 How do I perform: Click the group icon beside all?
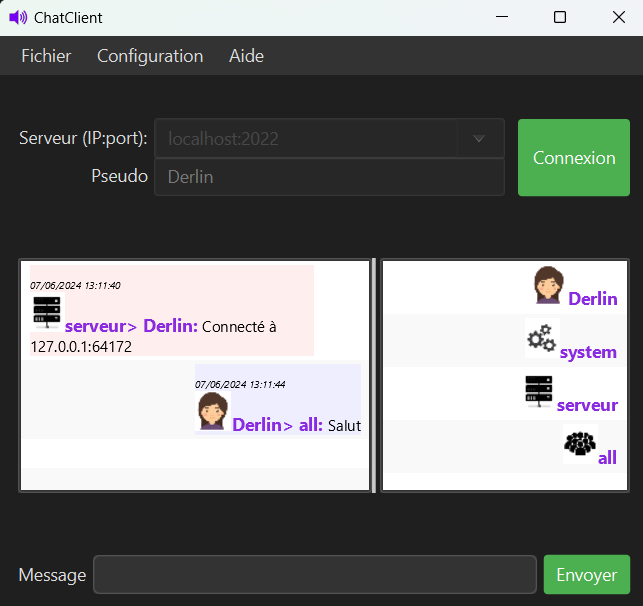[x=580, y=444]
